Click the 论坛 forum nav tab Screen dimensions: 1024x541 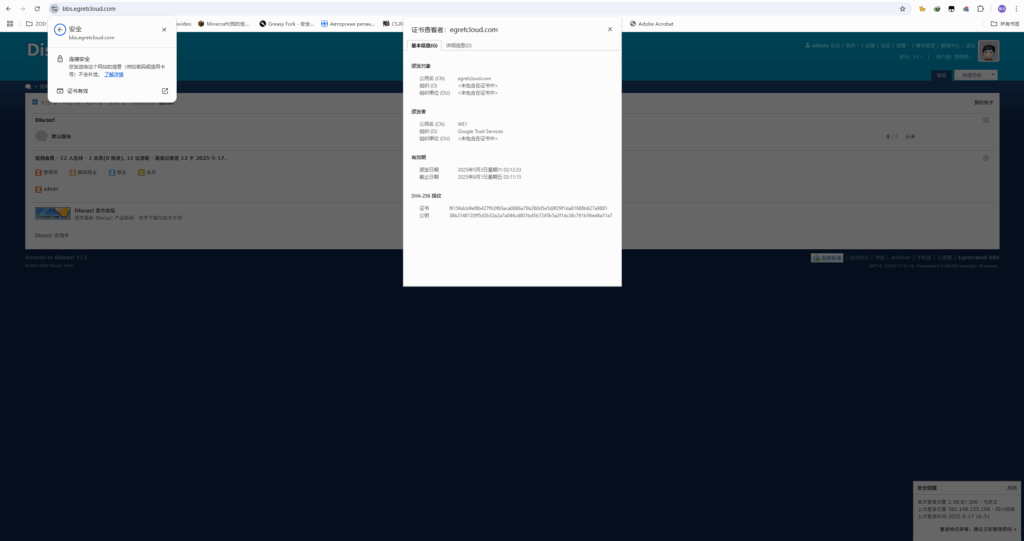click(941, 75)
